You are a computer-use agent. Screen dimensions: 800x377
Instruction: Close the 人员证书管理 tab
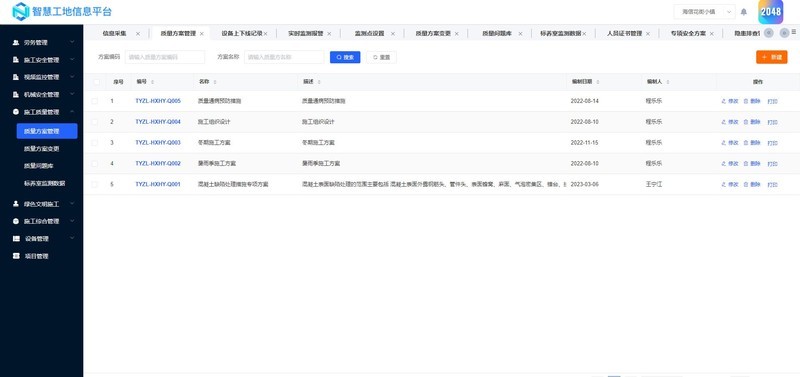[x=648, y=34]
